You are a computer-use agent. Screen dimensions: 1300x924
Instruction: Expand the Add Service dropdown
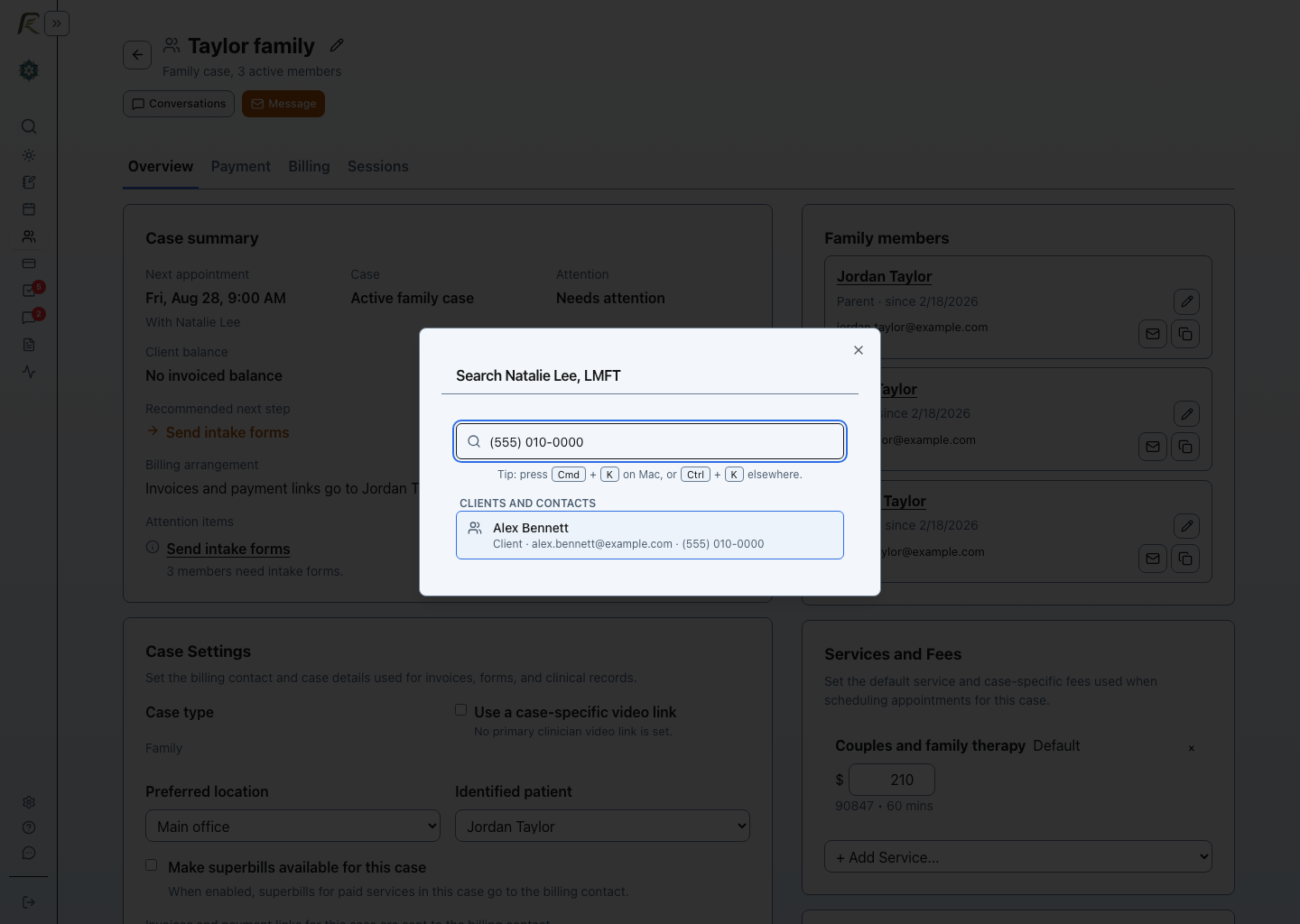click(1018, 856)
